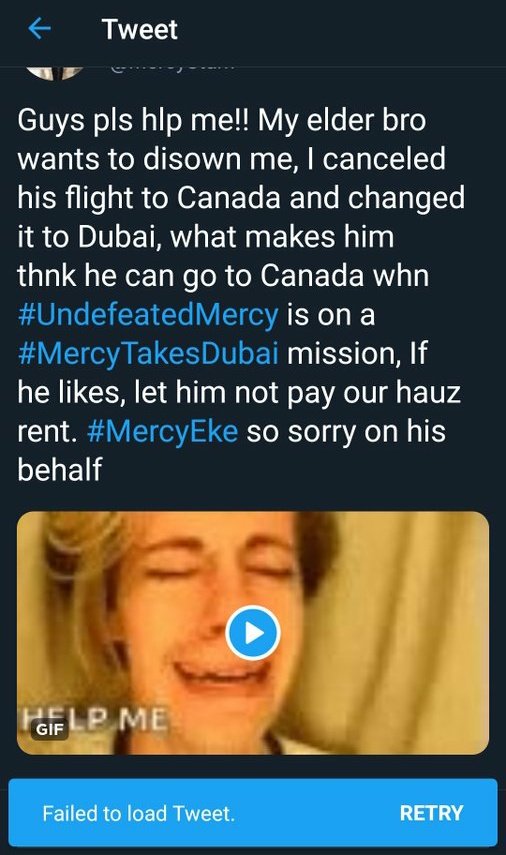Retry loading the tweet

(x=431, y=813)
